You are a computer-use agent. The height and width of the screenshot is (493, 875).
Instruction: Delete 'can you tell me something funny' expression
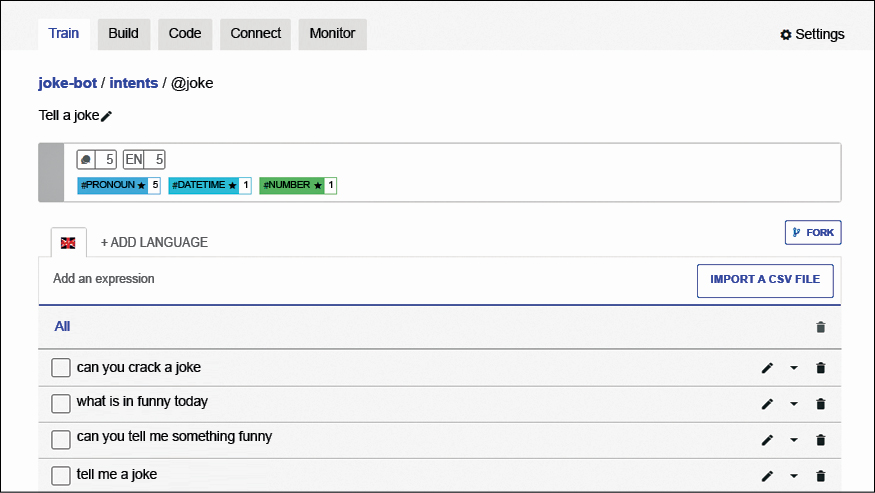821,440
